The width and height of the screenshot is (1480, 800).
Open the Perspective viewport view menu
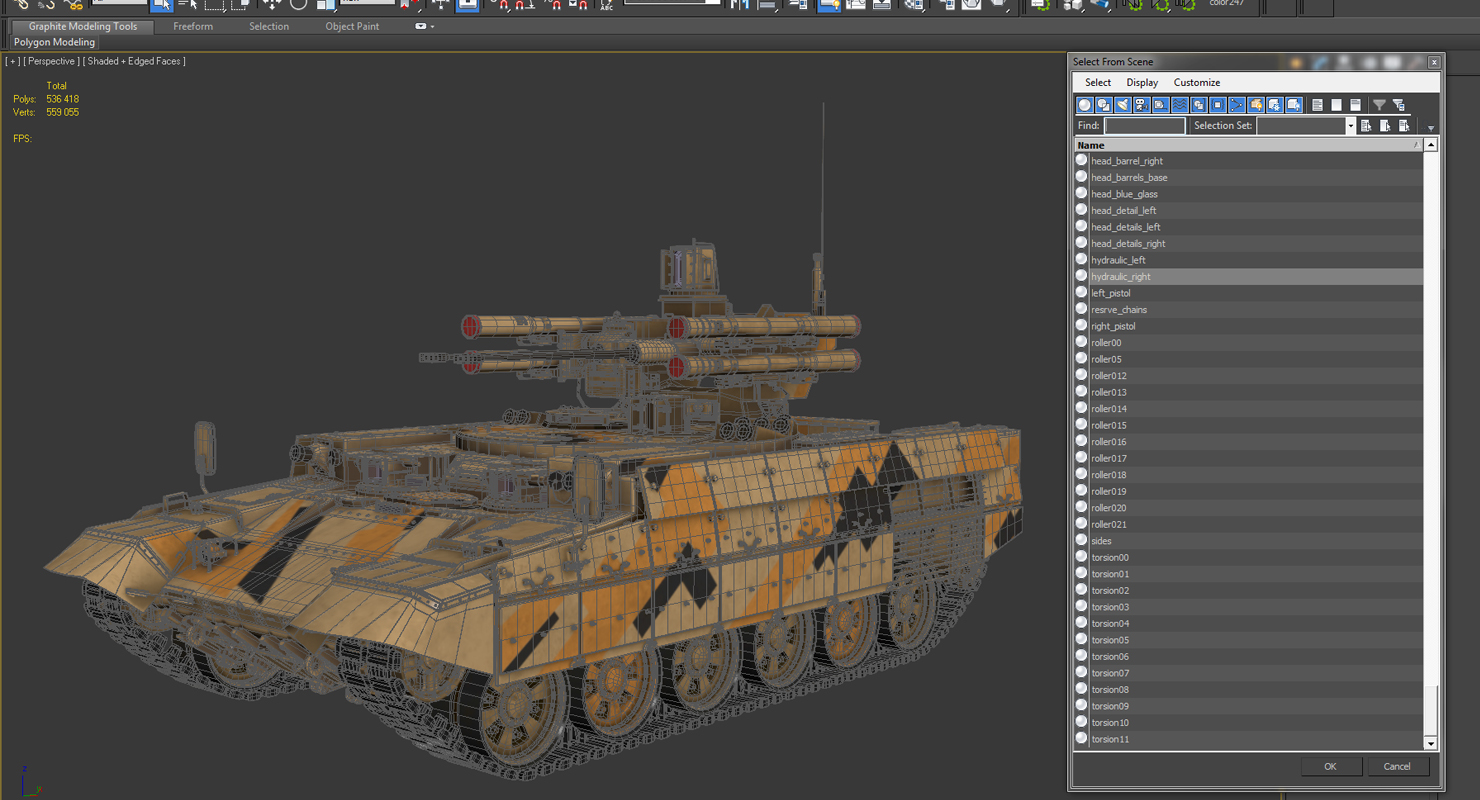pyautogui.click(x=52, y=61)
